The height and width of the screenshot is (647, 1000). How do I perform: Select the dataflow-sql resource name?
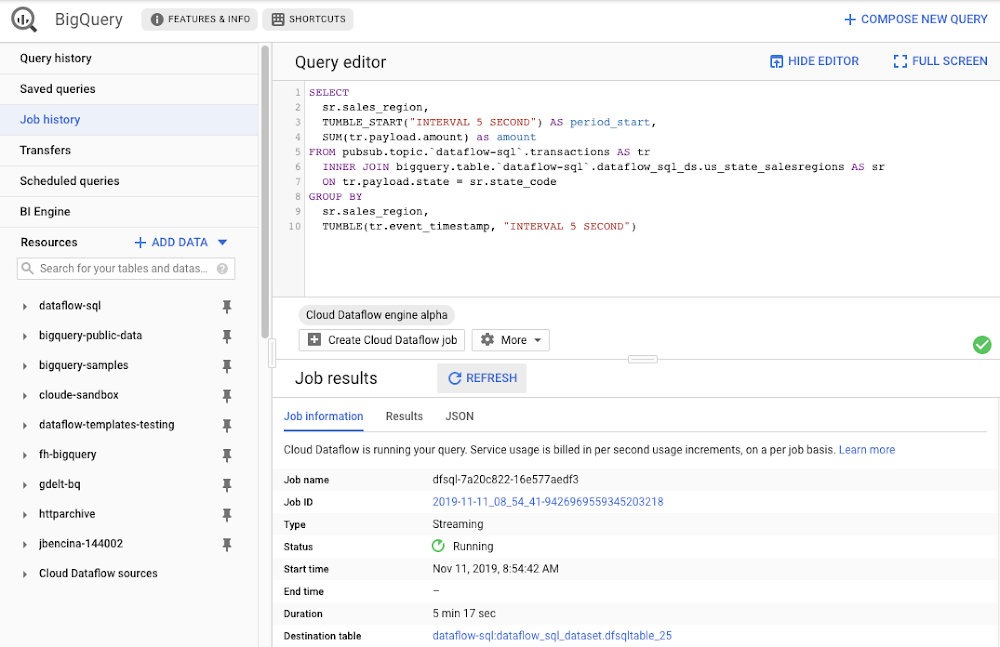(70, 306)
